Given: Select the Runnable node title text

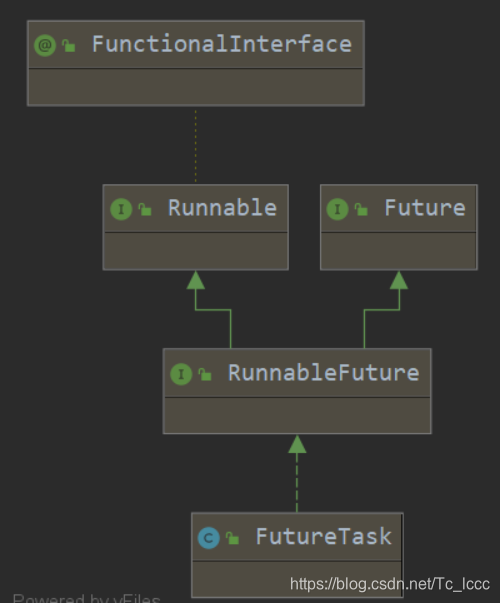Looking at the screenshot, I should [222, 208].
